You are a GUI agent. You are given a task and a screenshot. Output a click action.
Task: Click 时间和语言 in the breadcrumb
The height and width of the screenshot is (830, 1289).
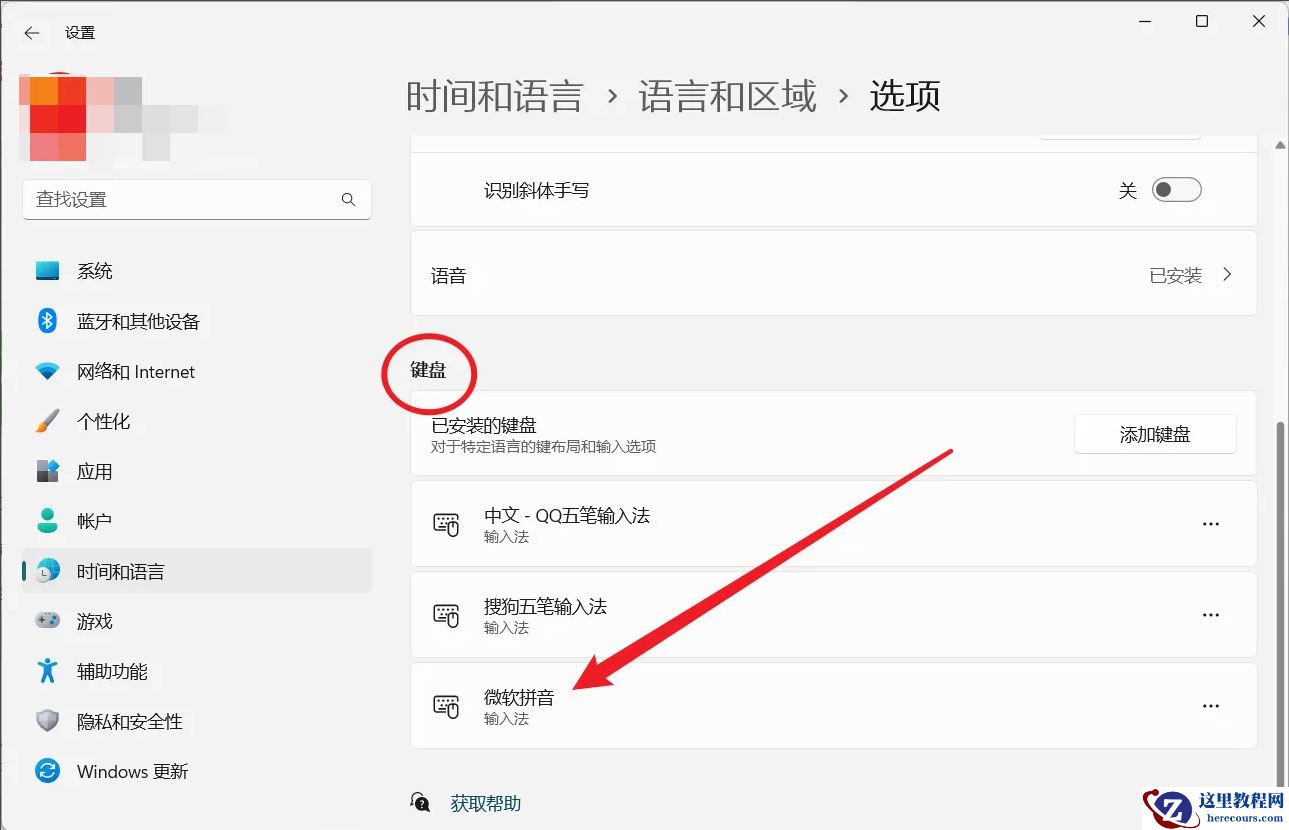coord(495,95)
